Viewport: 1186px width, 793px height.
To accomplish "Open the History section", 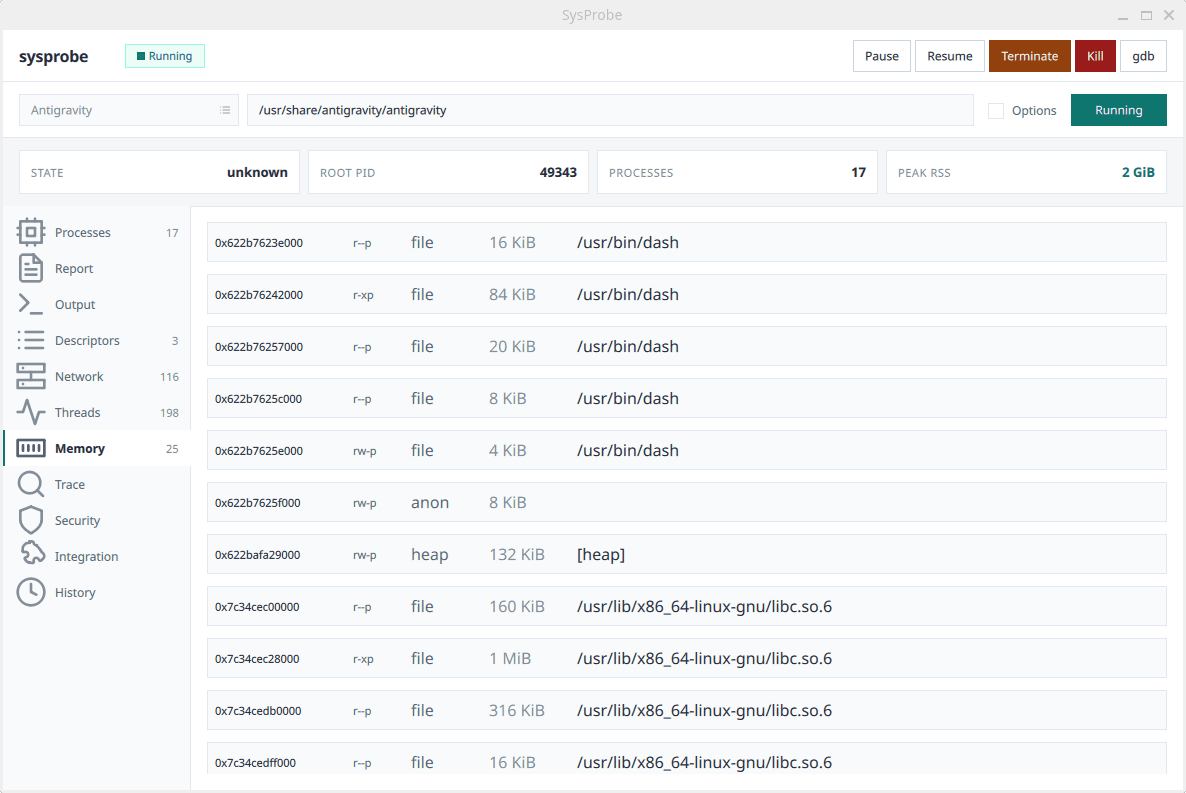I will pyautogui.click(x=75, y=592).
